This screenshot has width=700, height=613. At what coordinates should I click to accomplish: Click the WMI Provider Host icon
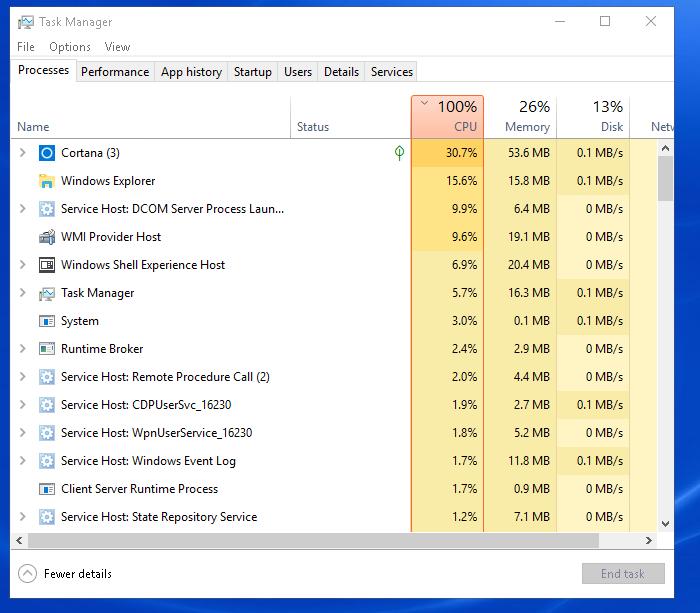click(47, 237)
